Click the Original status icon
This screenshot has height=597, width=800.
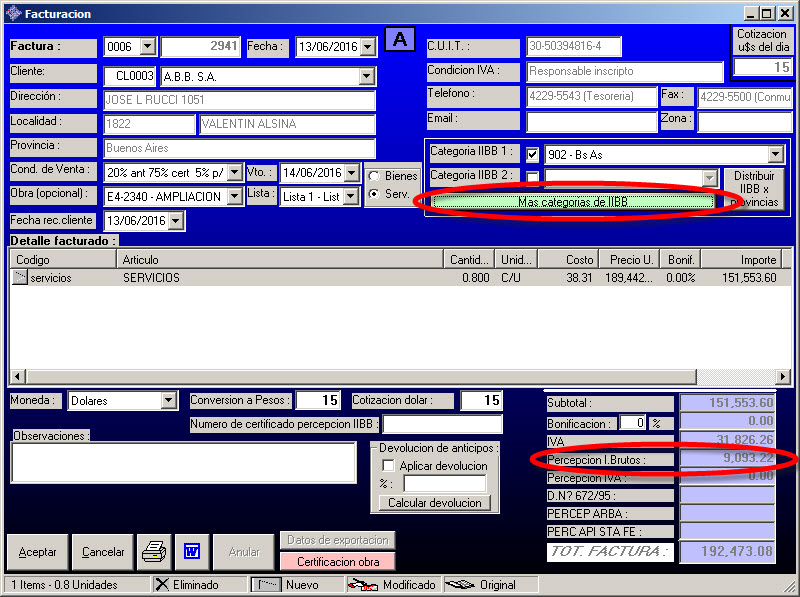click(458, 585)
